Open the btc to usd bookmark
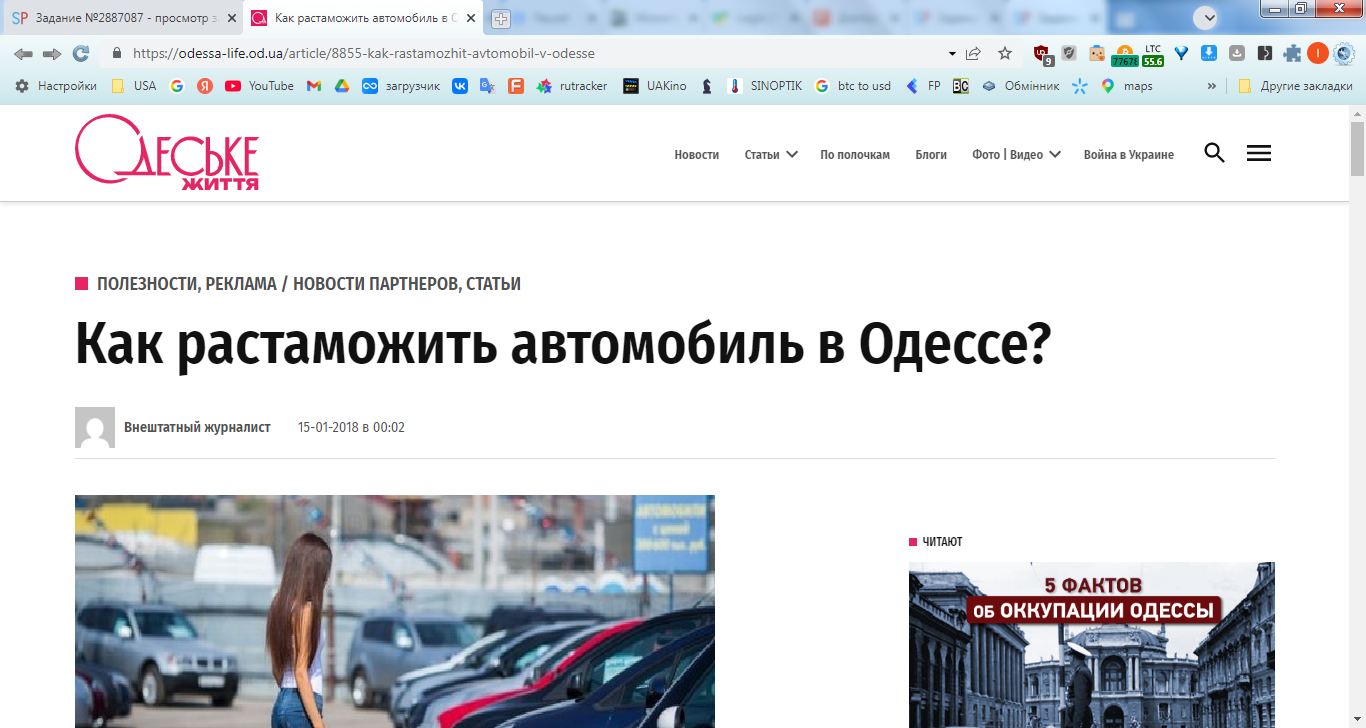Viewport: 1366px width, 728px height. pyautogui.click(x=852, y=86)
